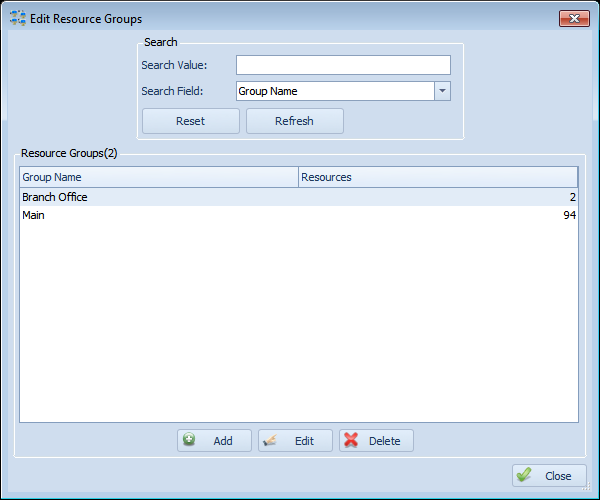The width and height of the screenshot is (600, 500).
Task: Click the pencil Edit icon
Action: point(270,440)
